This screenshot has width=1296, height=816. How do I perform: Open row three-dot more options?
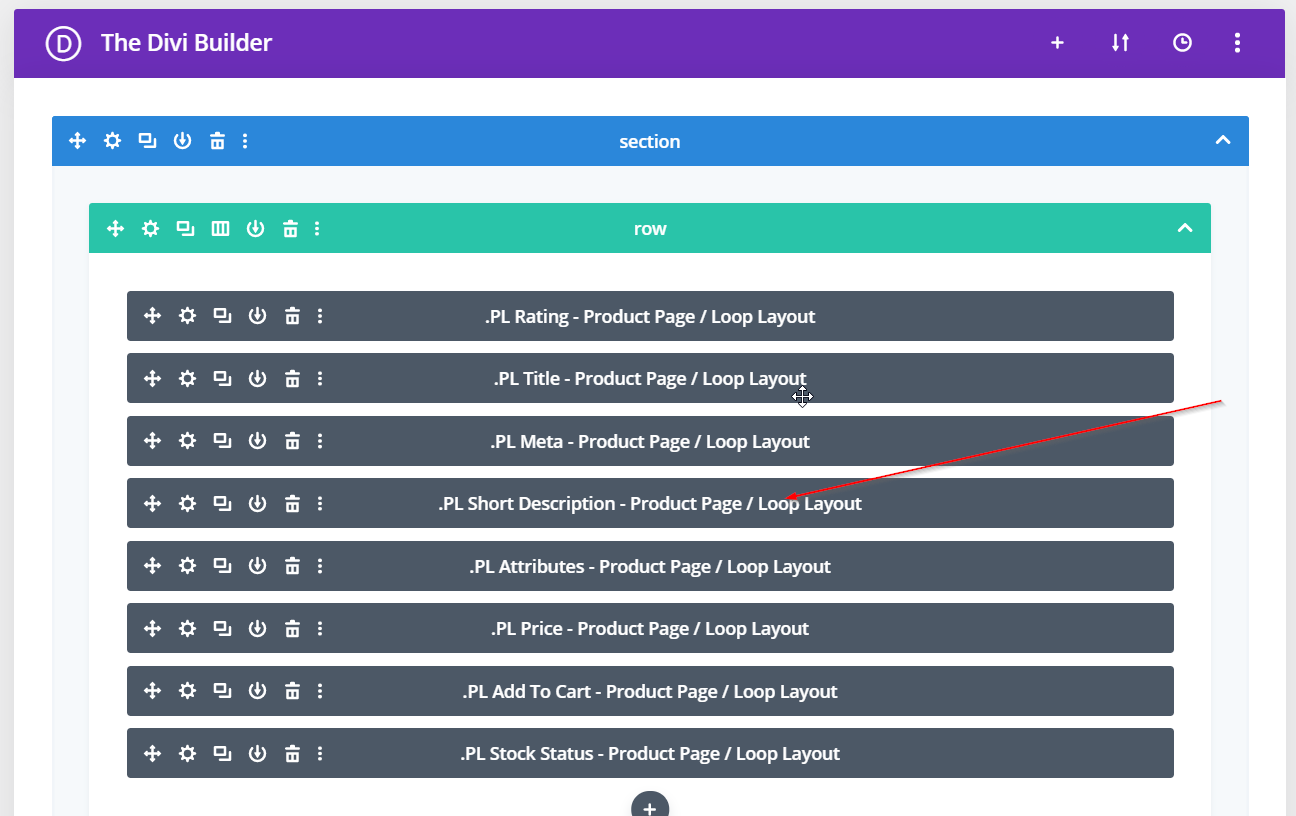click(317, 229)
